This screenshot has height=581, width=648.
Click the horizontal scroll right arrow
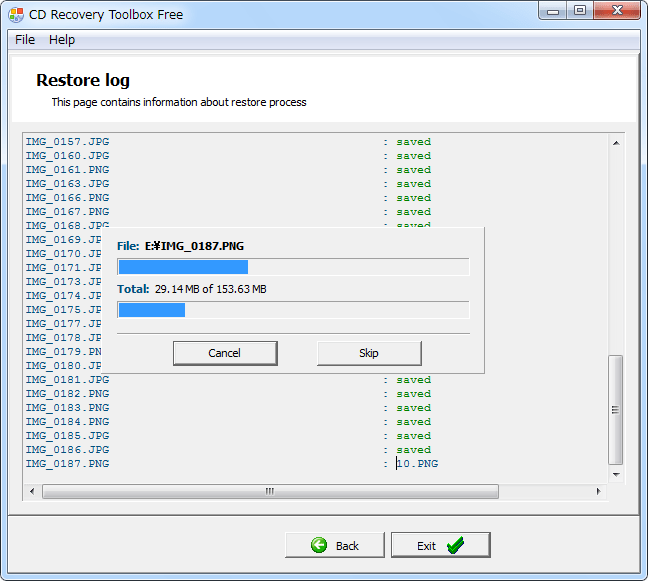tap(598, 491)
